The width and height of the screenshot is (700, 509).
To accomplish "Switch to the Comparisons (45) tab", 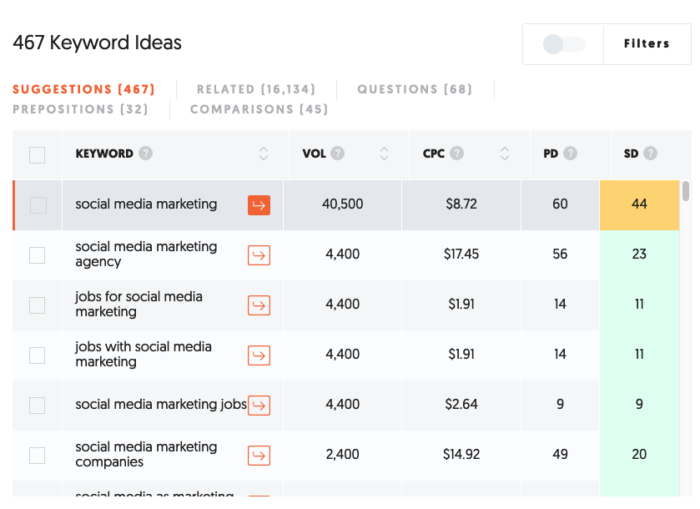I will click(259, 109).
